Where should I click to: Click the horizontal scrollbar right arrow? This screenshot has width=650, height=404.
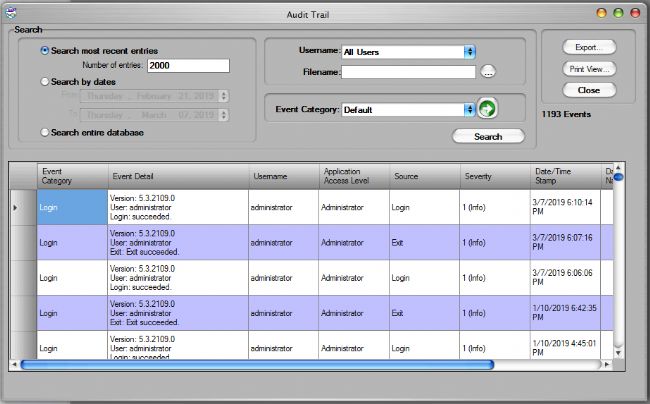(x=607, y=365)
